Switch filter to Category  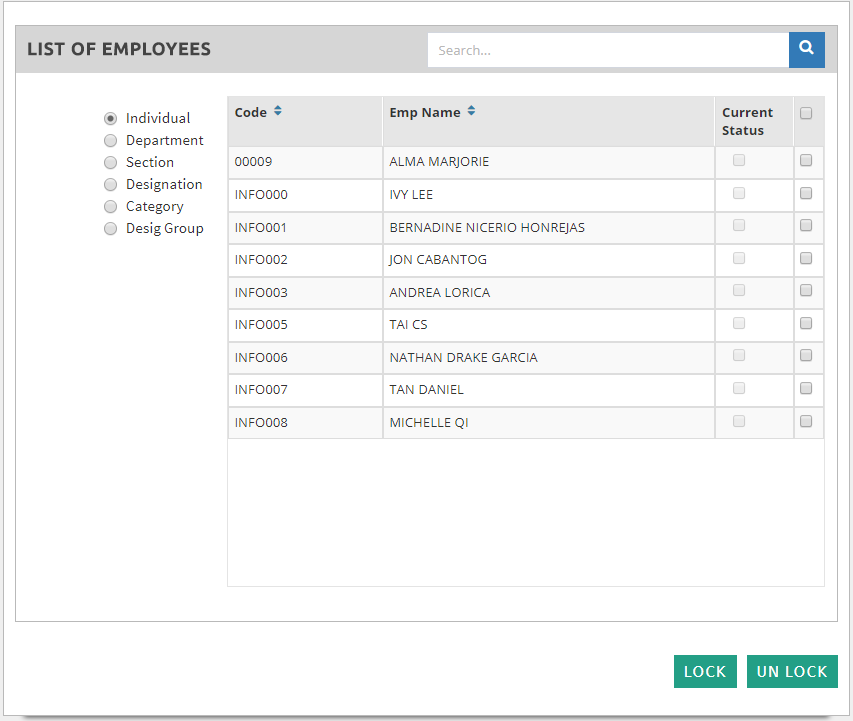pyautogui.click(x=111, y=206)
